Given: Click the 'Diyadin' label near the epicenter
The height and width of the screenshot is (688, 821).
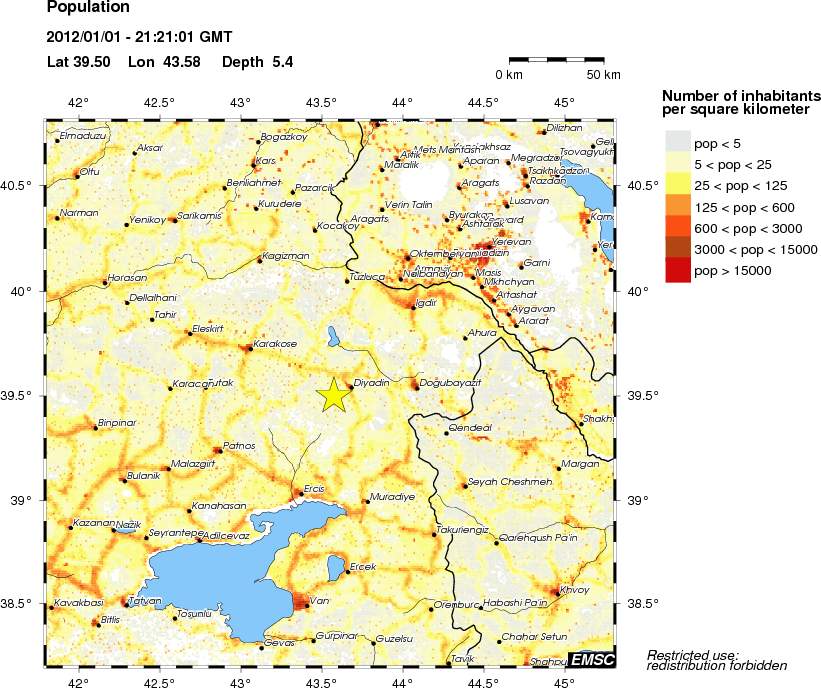Looking at the screenshot, I should [x=372, y=383].
